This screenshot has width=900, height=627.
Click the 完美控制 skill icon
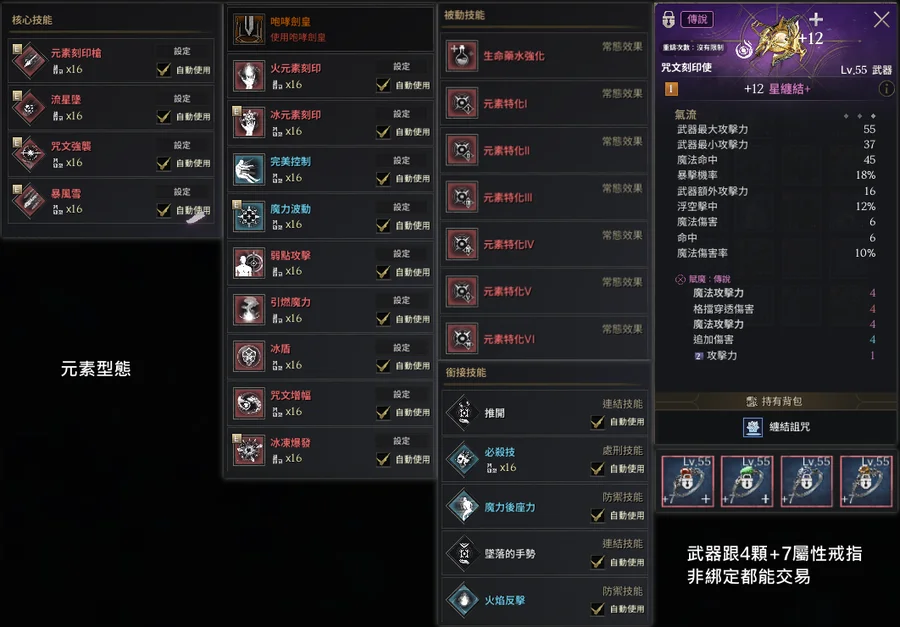coord(249,170)
